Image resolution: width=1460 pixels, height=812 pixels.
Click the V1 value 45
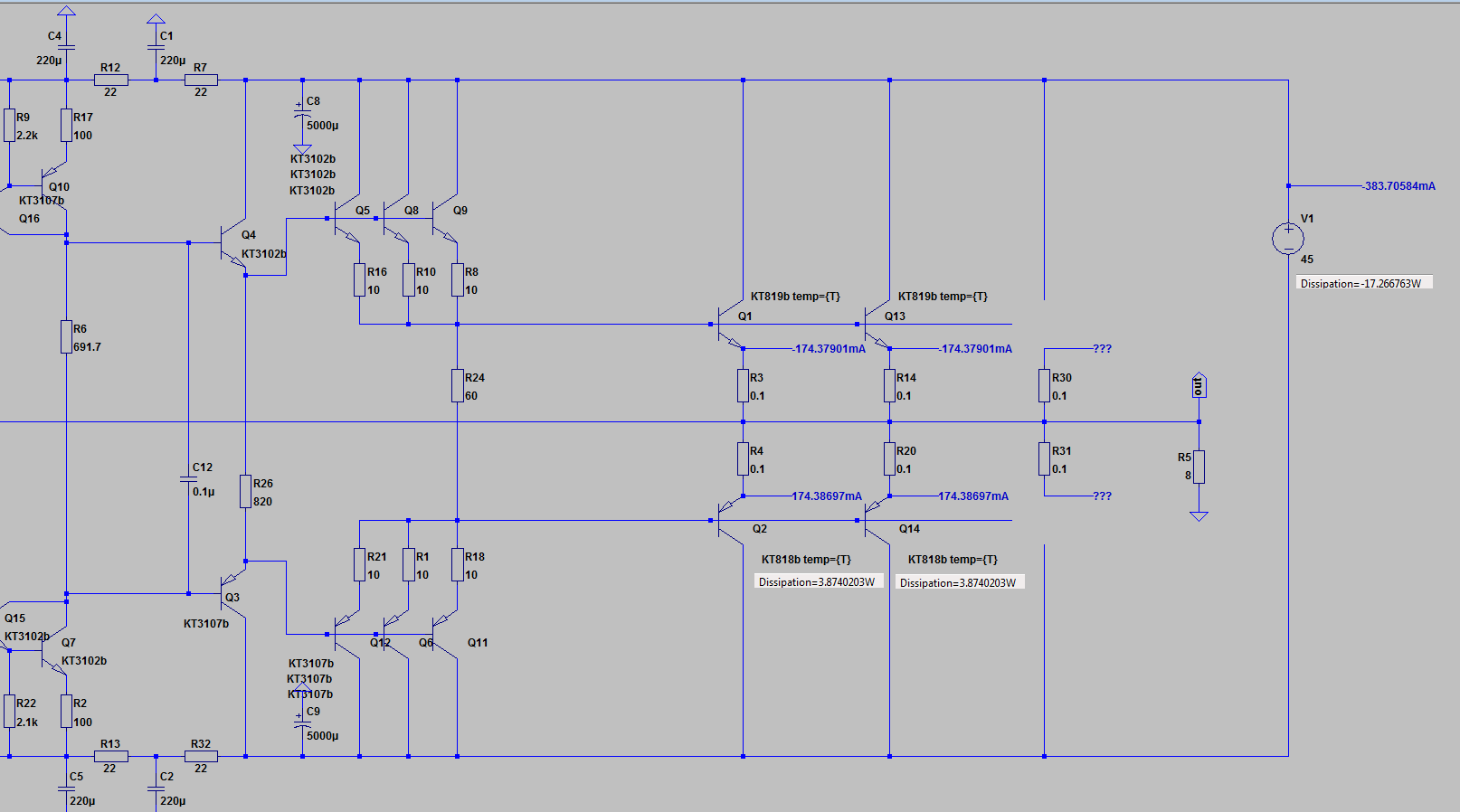tap(1307, 260)
